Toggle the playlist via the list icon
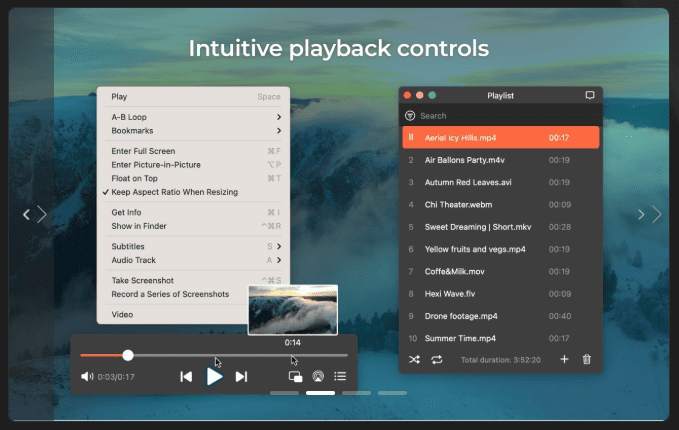Viewport: 679px width, 430px height. tap(340, 376)
